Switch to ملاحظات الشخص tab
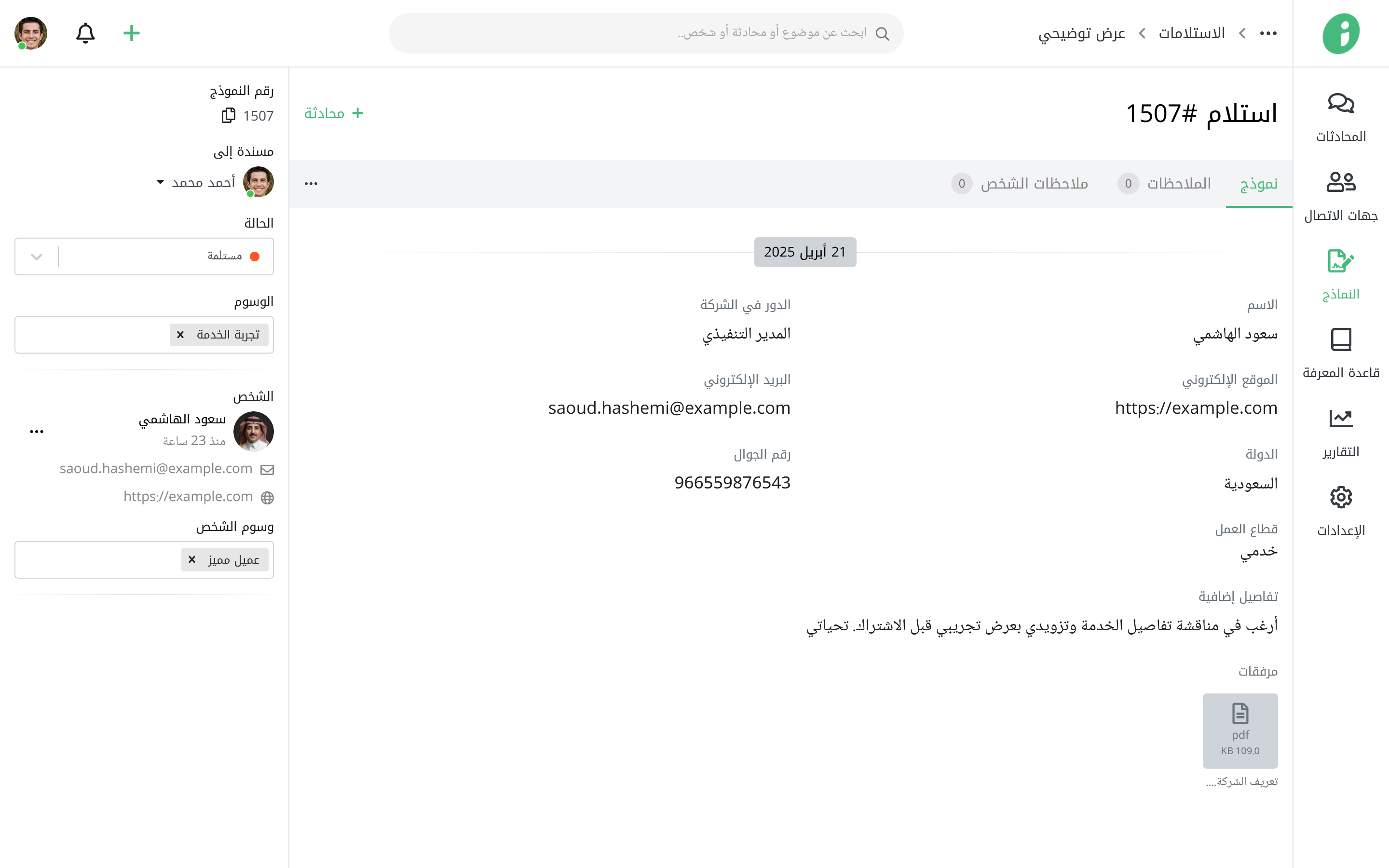Viewport: 1389px width, 868px height. (x=1033, y=184)
